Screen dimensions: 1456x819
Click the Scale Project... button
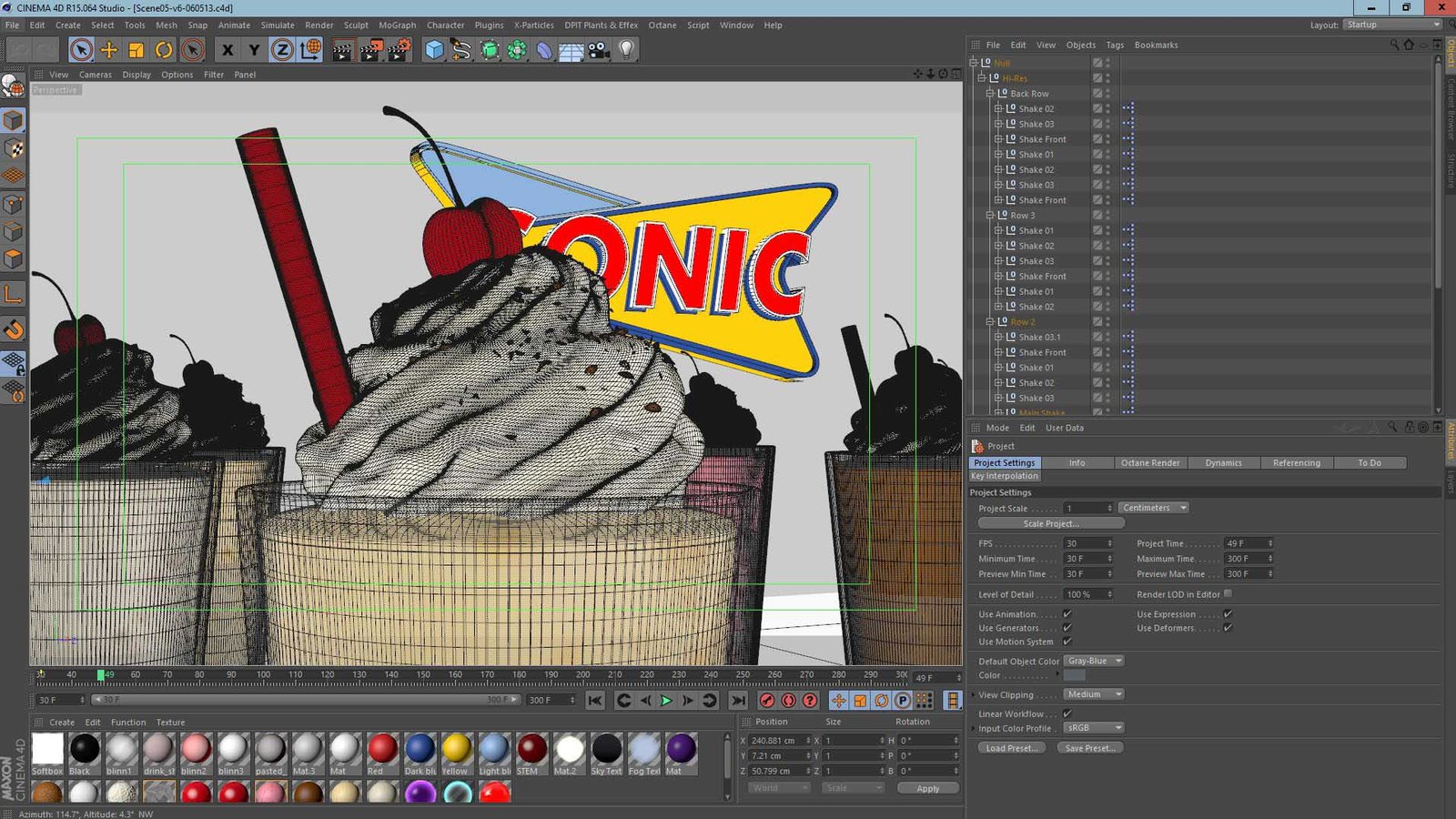[x=1050, y=523]
